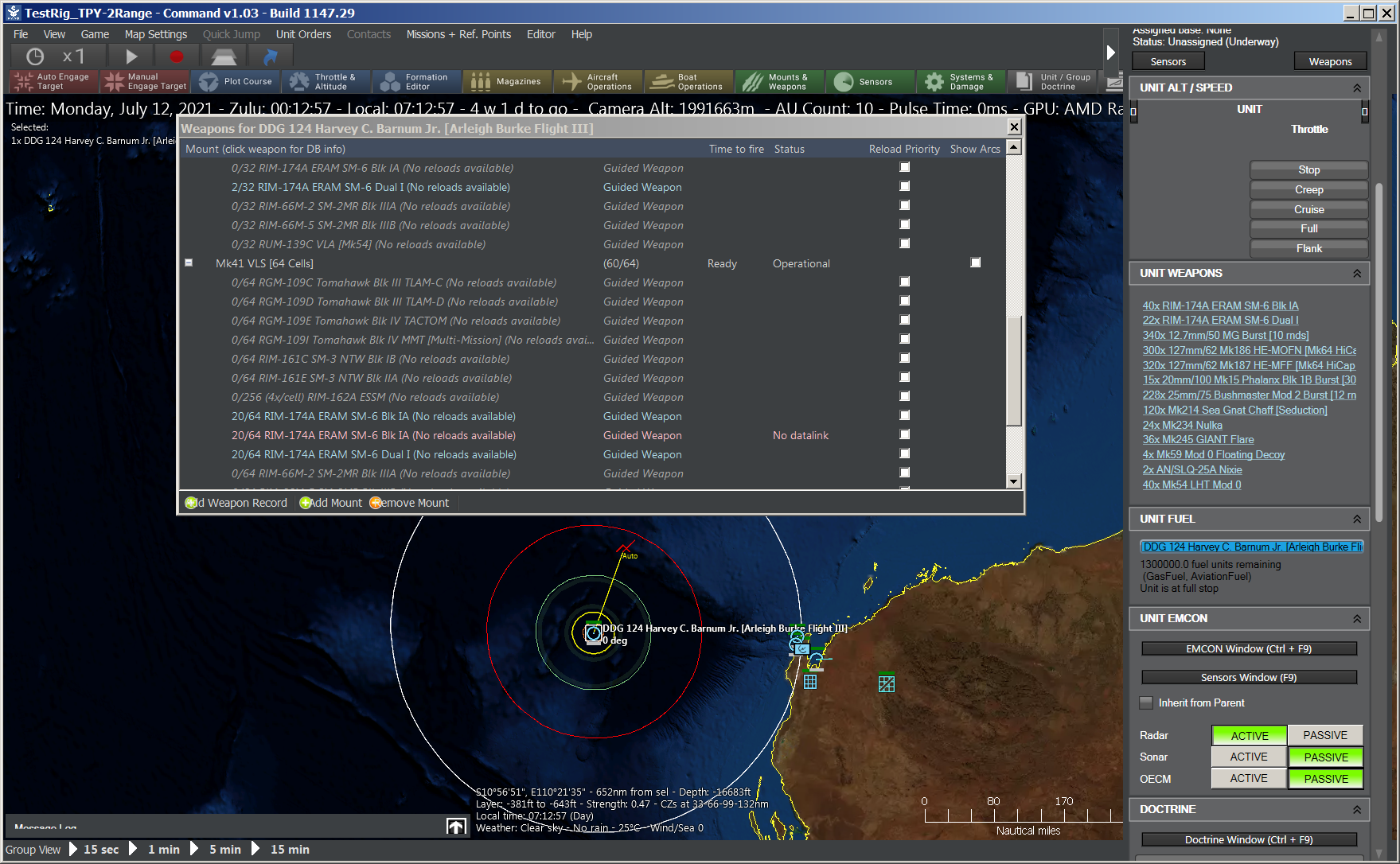Open Auto Engage Target tool
The width and height of the screenshot is (1400, 864).
pos(53,81)
